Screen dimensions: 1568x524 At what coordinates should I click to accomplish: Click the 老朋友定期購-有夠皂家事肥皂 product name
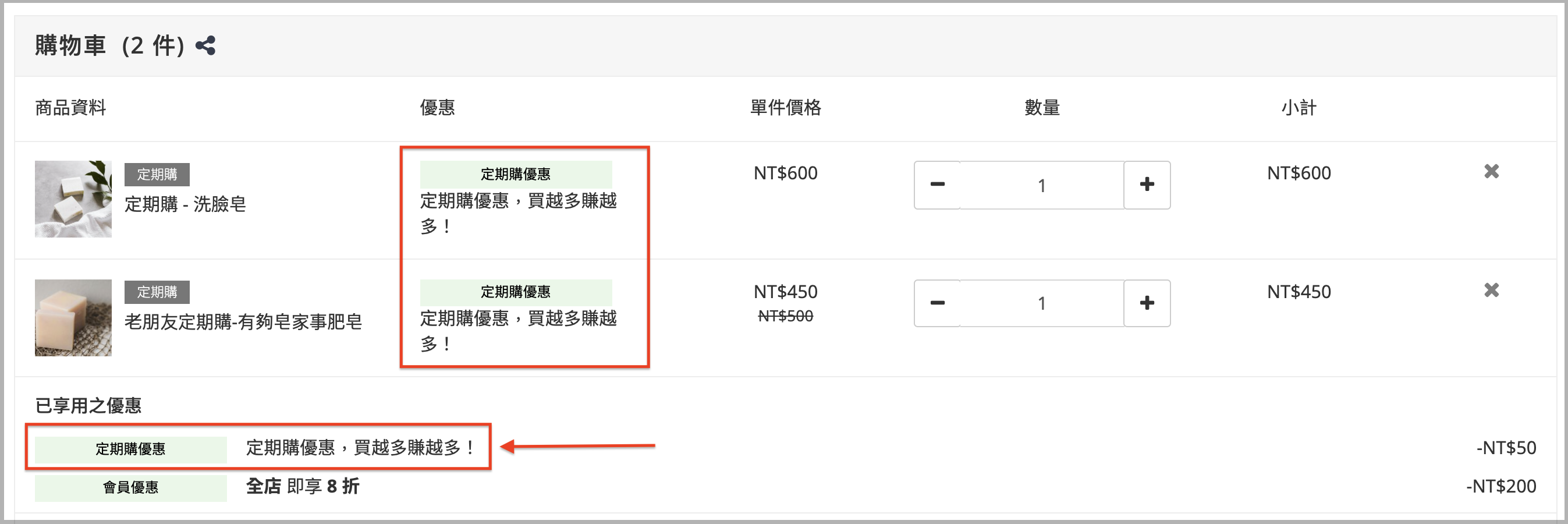pos(243,322)
